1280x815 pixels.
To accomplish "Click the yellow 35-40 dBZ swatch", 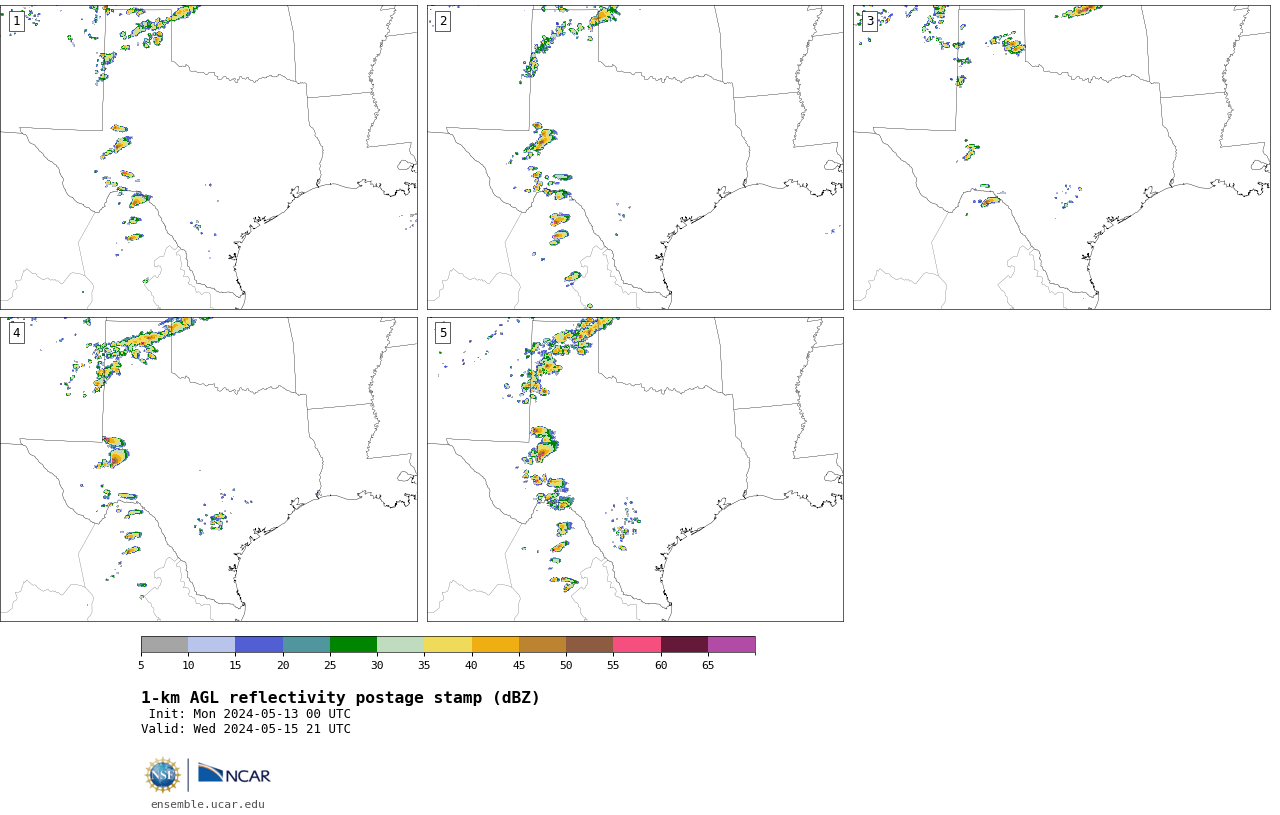I will (448, 644).
